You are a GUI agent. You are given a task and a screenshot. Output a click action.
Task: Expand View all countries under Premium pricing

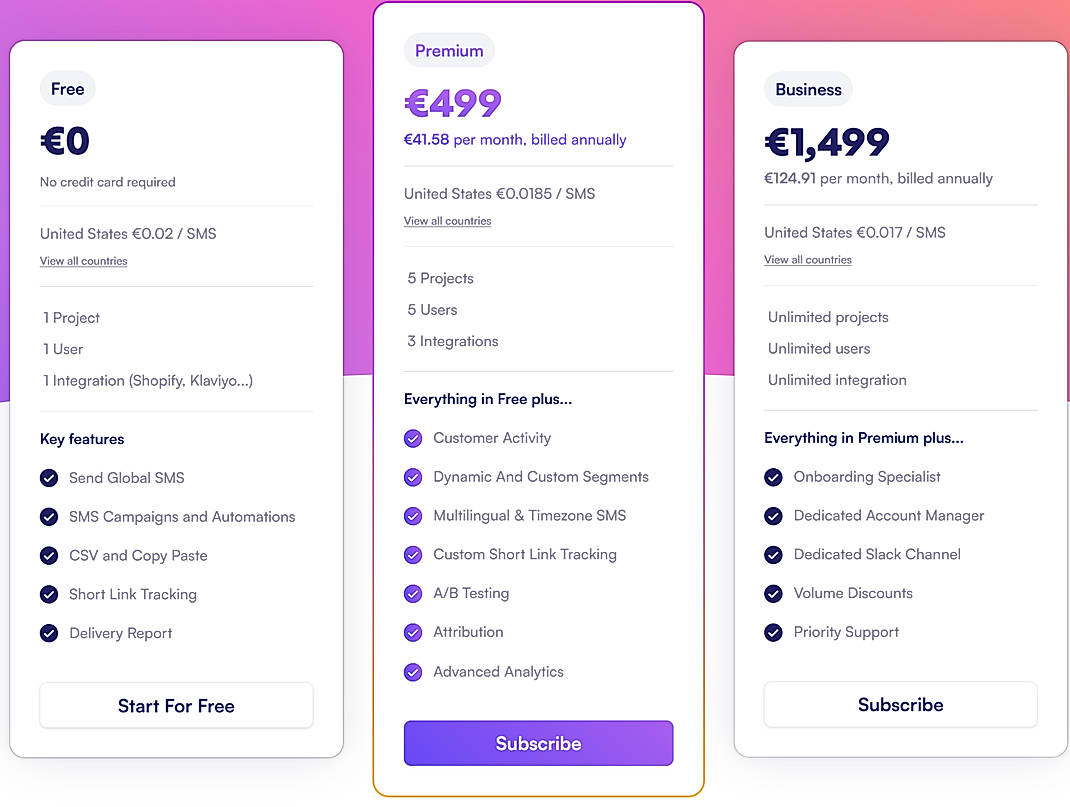click(447, 221)
